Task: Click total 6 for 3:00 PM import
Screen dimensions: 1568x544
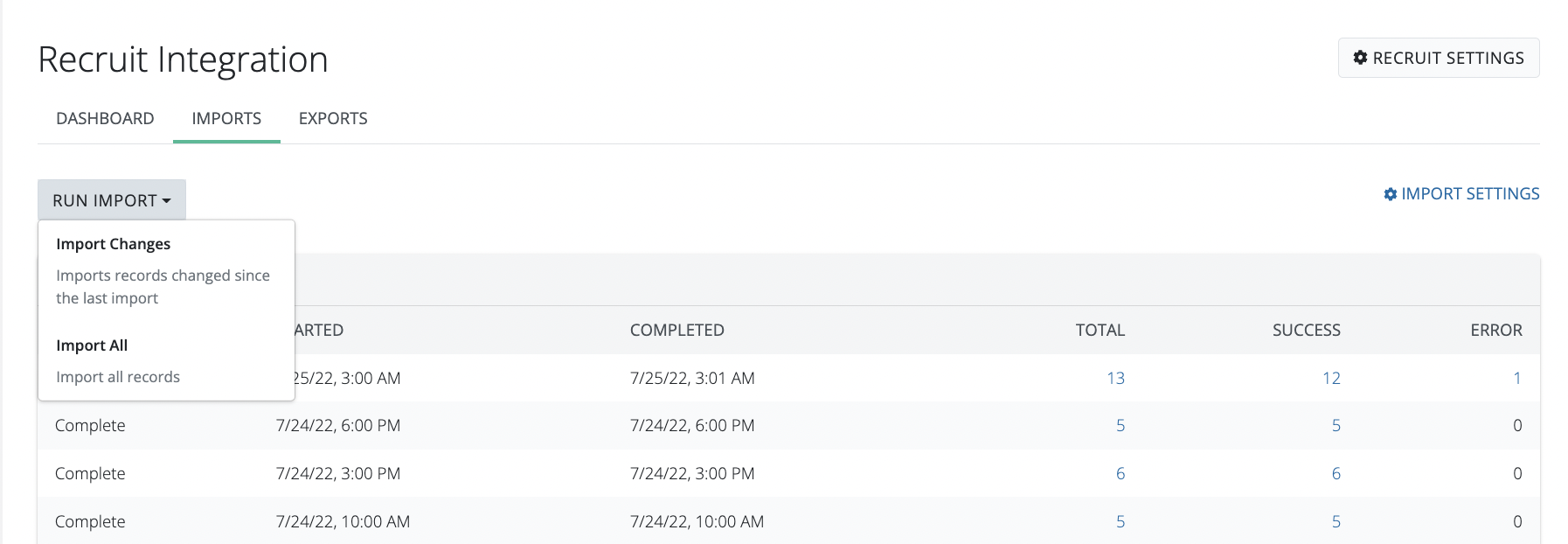Action: (x=1120, y=473)
